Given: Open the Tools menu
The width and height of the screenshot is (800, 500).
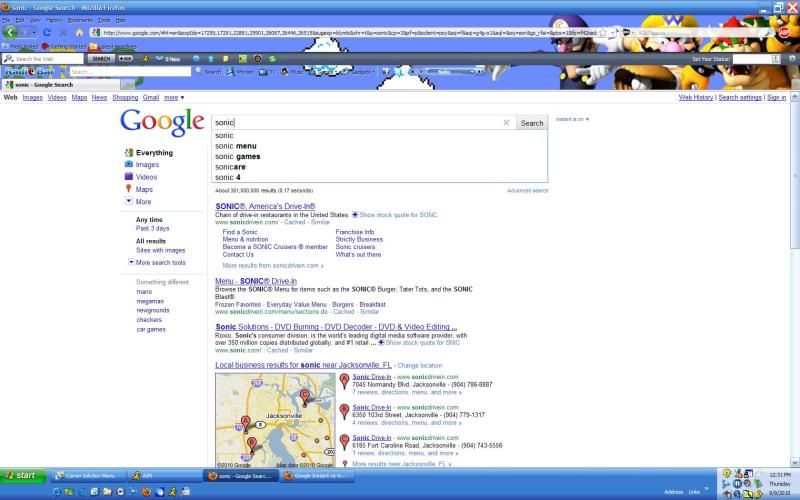Looking at the screenshot, I should pyautogui.click(x=104, y=20).
